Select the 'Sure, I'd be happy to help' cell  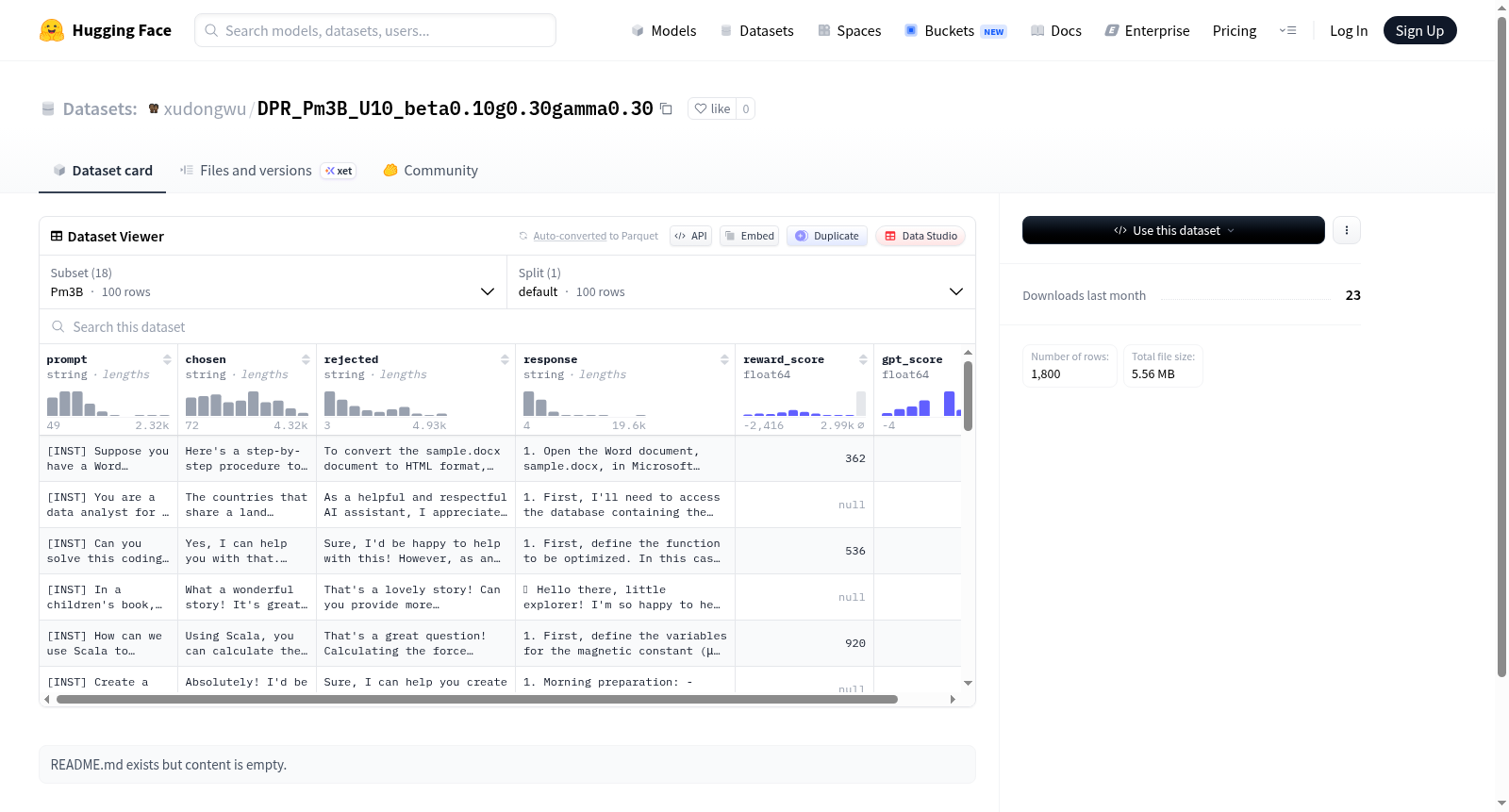416,551
